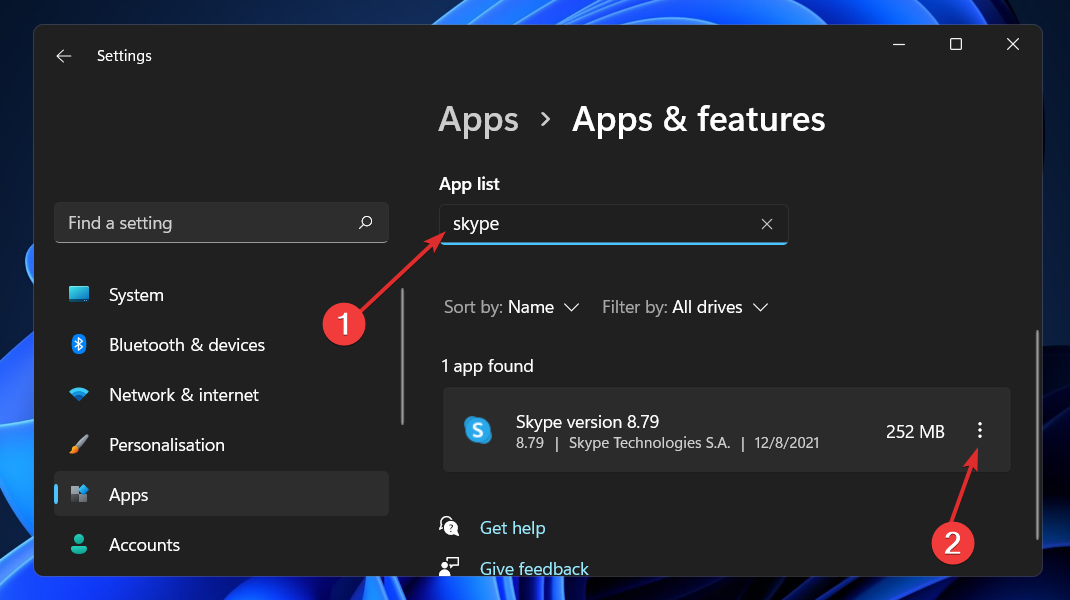Click the search magnifier in Find a setting
1070x600 pixels.
pyautogui.click(x=366, y=222)
